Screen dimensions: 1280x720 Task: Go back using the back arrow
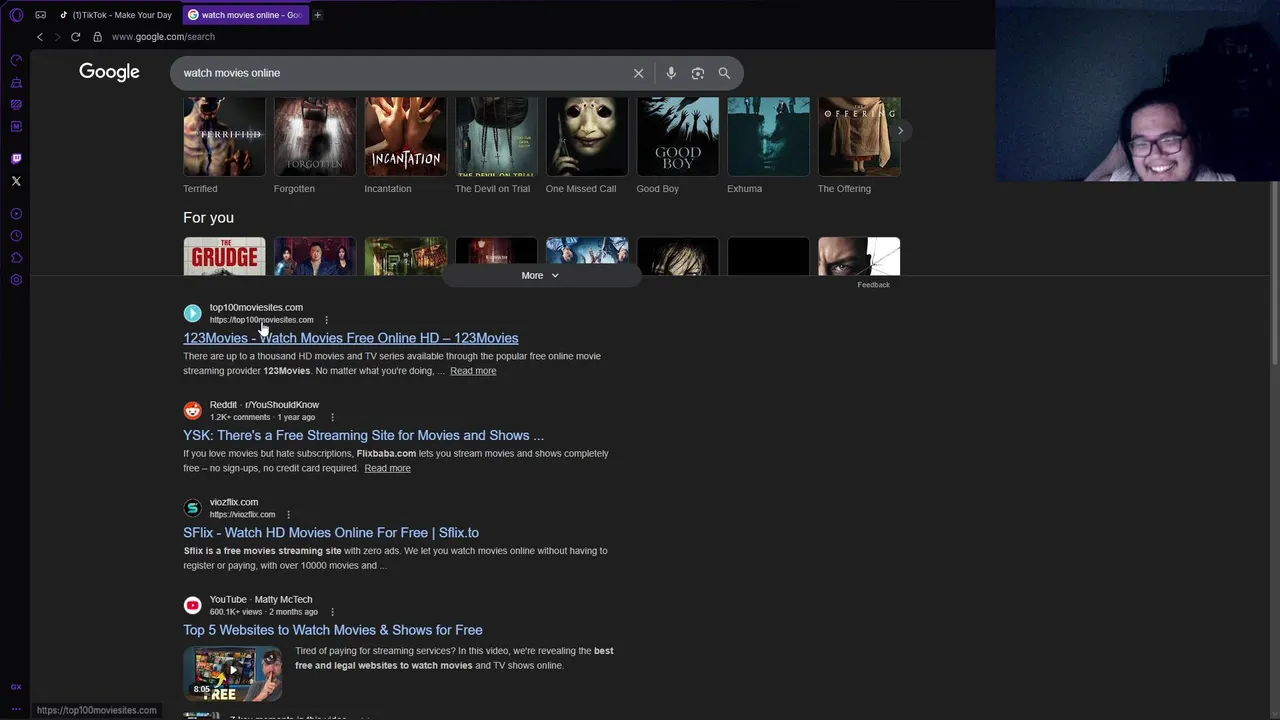(40, 37)
